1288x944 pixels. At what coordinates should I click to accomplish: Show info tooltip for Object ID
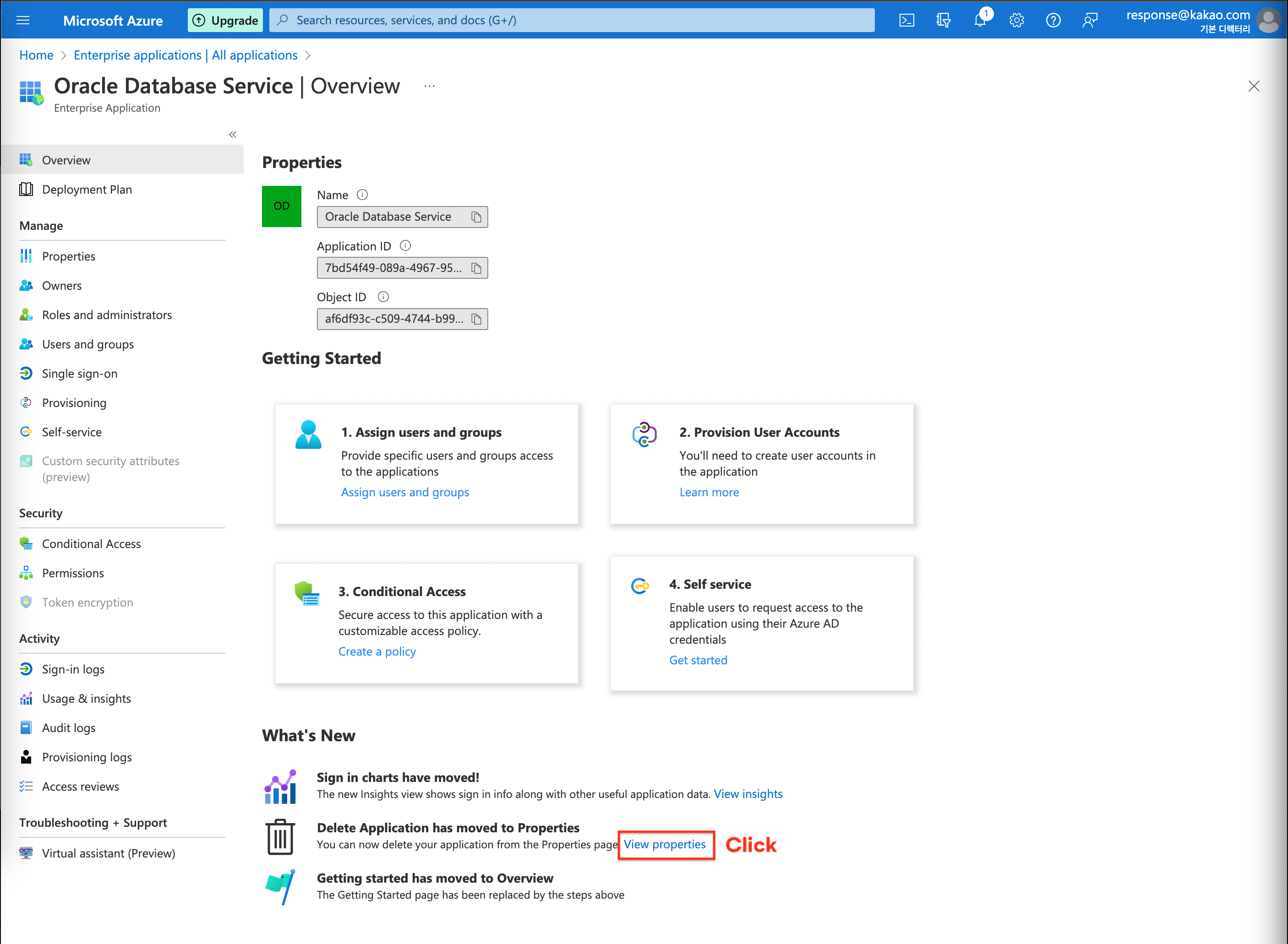coord(383,297)
